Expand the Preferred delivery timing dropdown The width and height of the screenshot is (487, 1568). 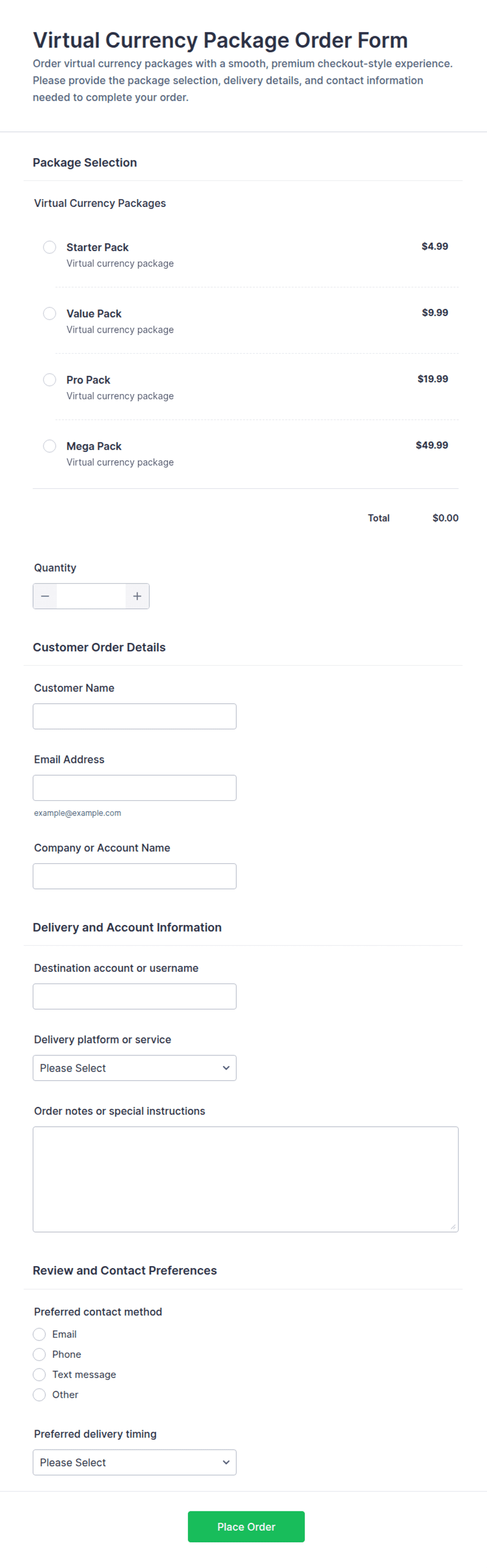[x=135, y=1462]
